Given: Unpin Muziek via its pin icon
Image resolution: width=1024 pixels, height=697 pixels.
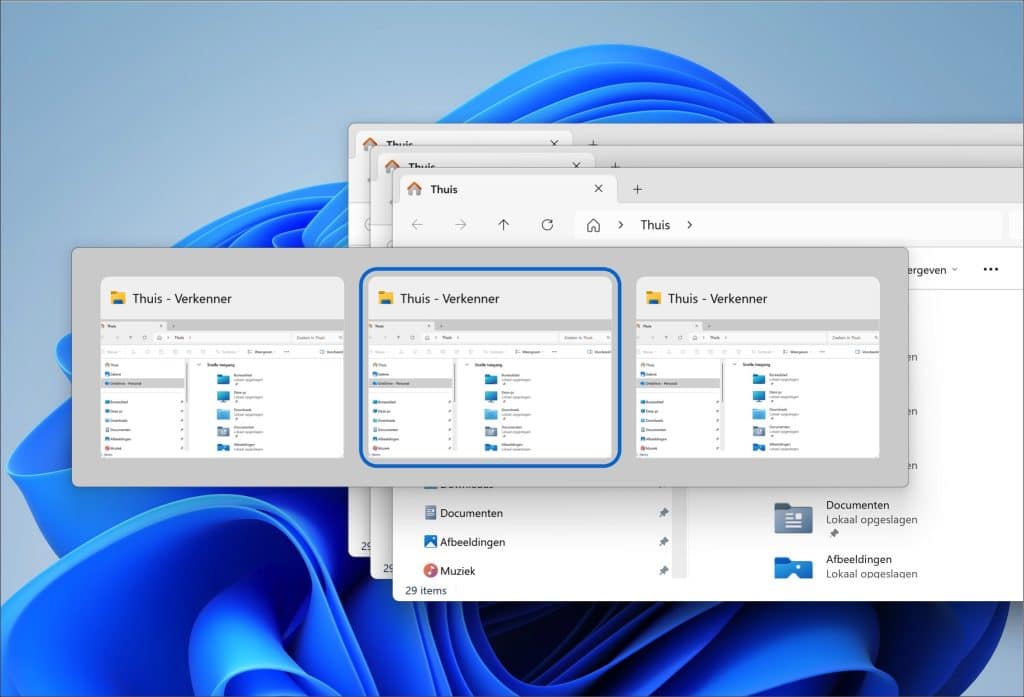Looking at the screenshot, I should tap(664, 570).
